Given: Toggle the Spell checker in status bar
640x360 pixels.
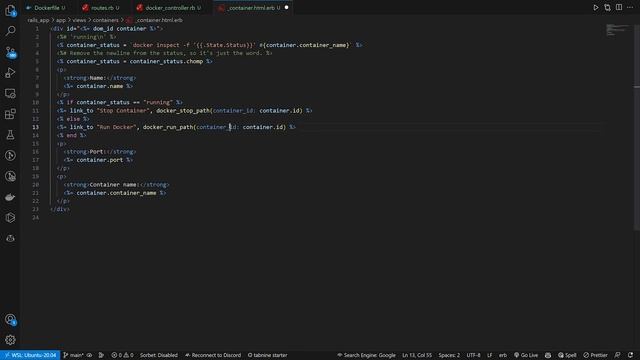Looking at the screenshot, I should 567,355.
